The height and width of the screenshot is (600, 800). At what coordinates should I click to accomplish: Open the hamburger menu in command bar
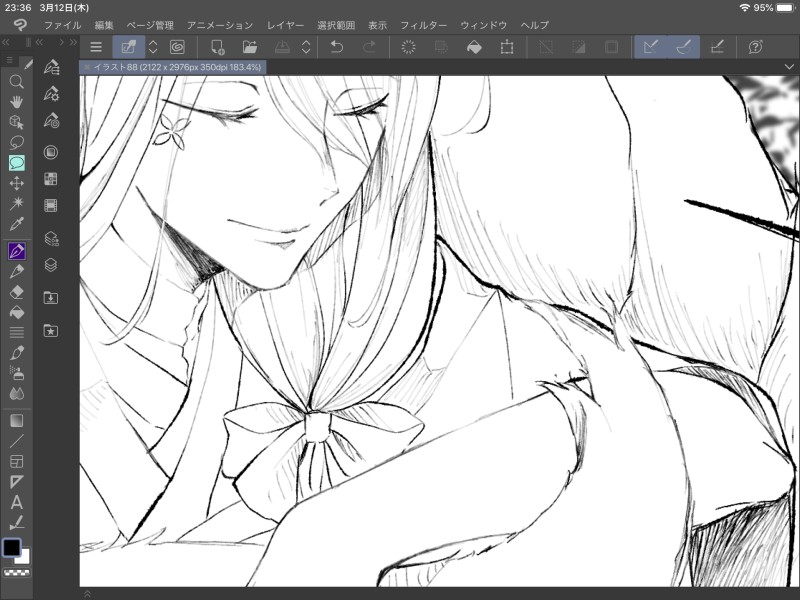[x=96, y=47]
